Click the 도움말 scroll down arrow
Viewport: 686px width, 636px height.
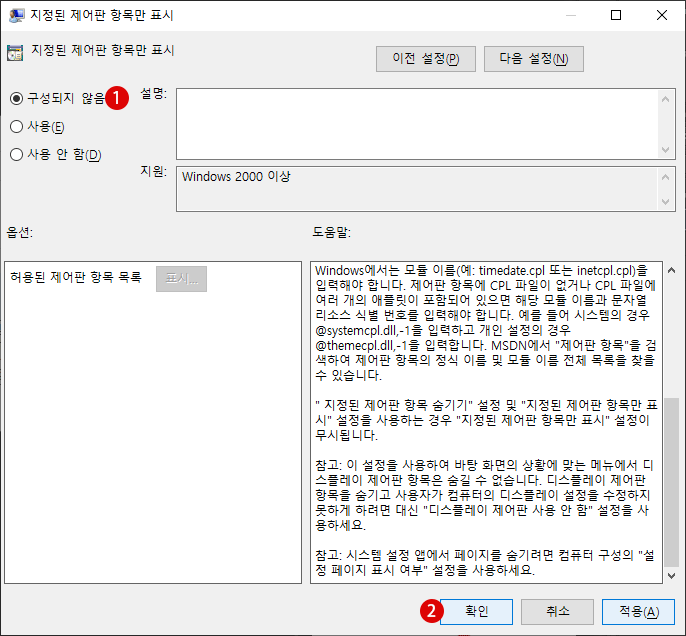coord(672,576)
